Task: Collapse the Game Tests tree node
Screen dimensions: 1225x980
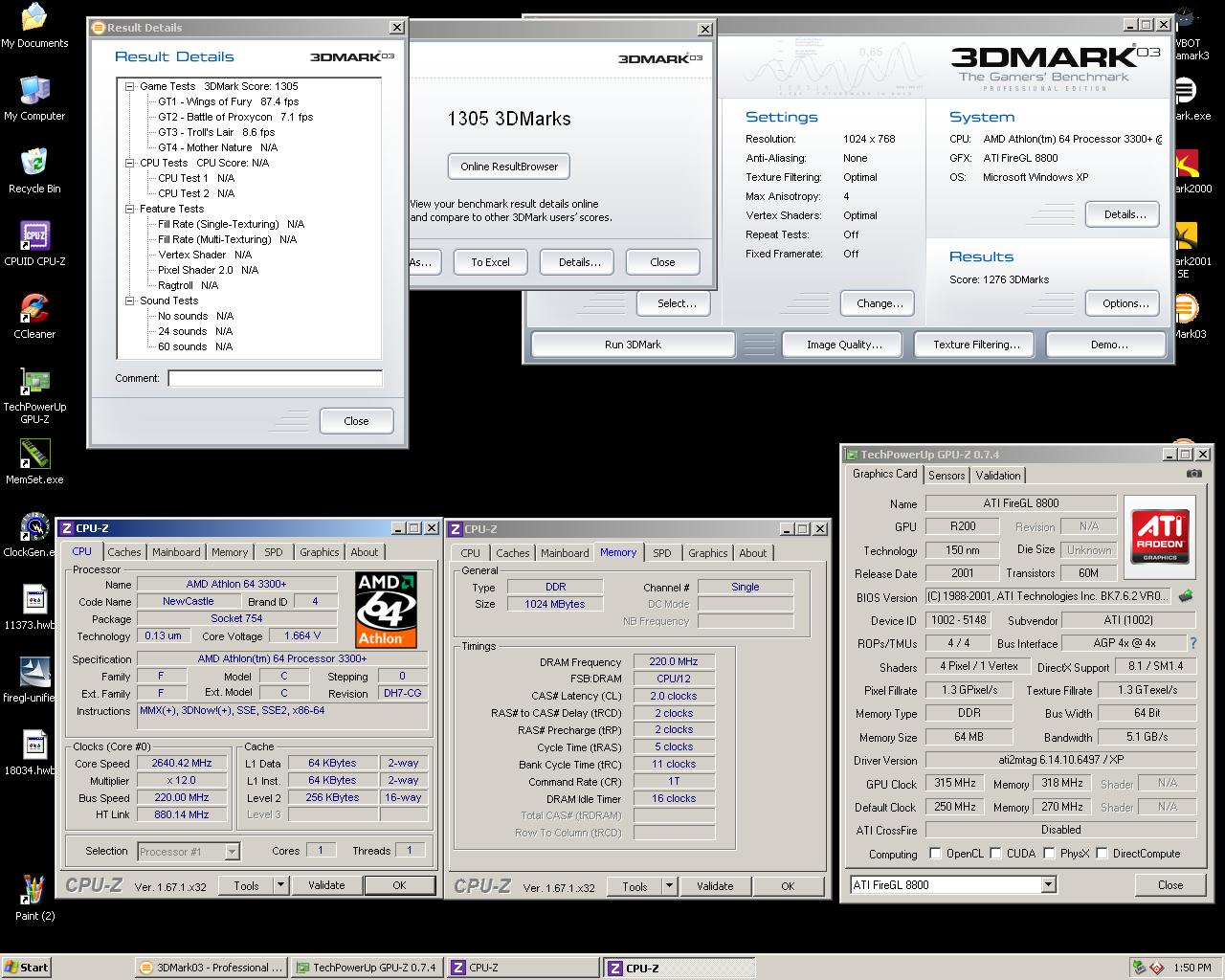Action: (129, 86)
